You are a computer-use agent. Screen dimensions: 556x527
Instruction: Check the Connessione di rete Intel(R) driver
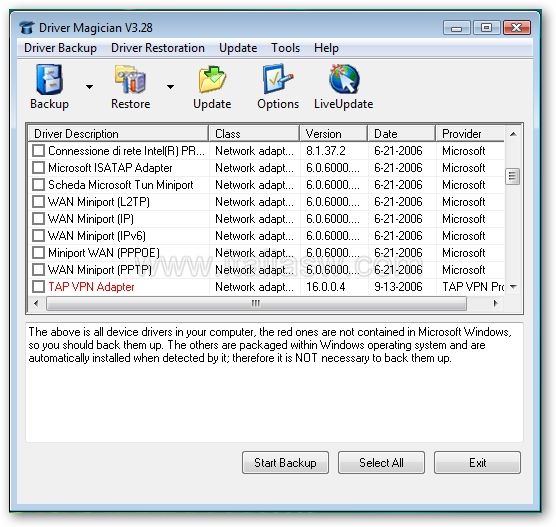click(38, 150)
